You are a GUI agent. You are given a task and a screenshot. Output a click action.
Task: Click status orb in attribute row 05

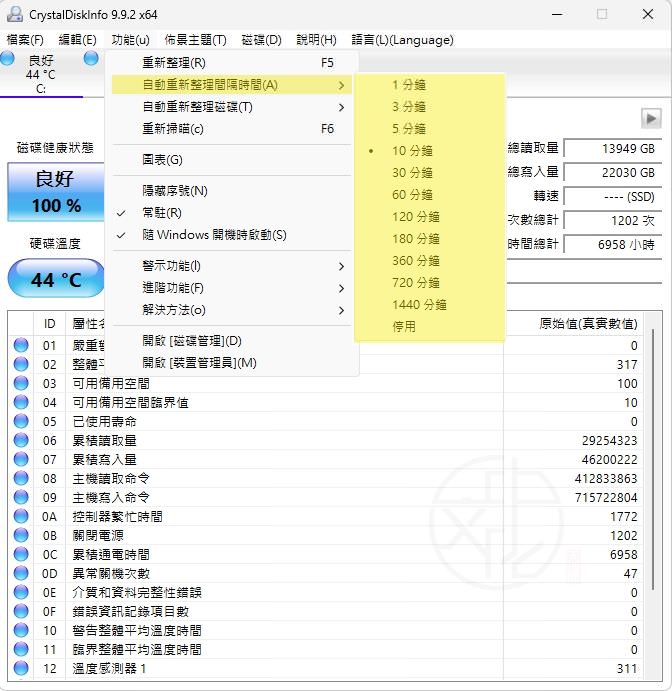21,421
